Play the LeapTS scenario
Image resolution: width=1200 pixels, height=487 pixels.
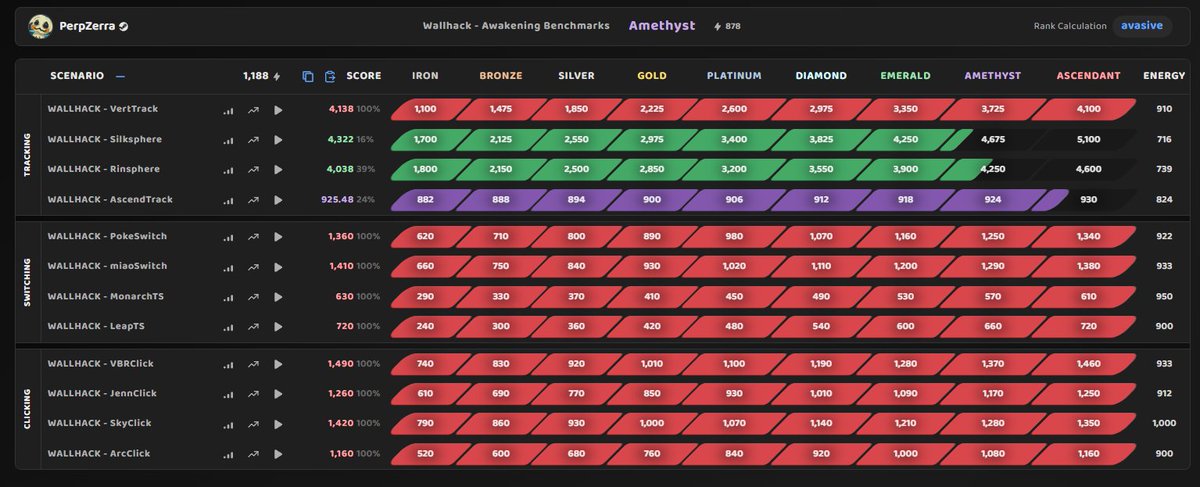pyautogui.click(x=278, y=327)
